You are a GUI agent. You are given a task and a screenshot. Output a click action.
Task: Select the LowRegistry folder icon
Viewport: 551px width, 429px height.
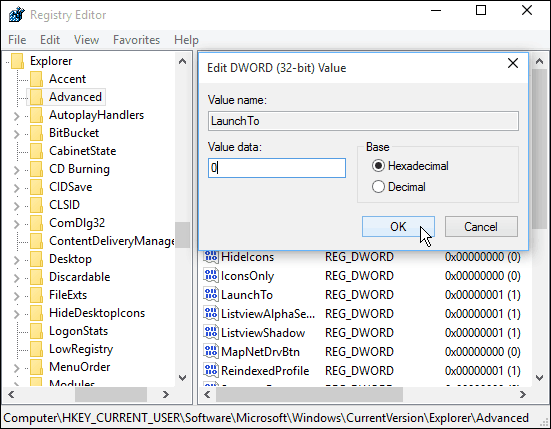pos(36,349)
